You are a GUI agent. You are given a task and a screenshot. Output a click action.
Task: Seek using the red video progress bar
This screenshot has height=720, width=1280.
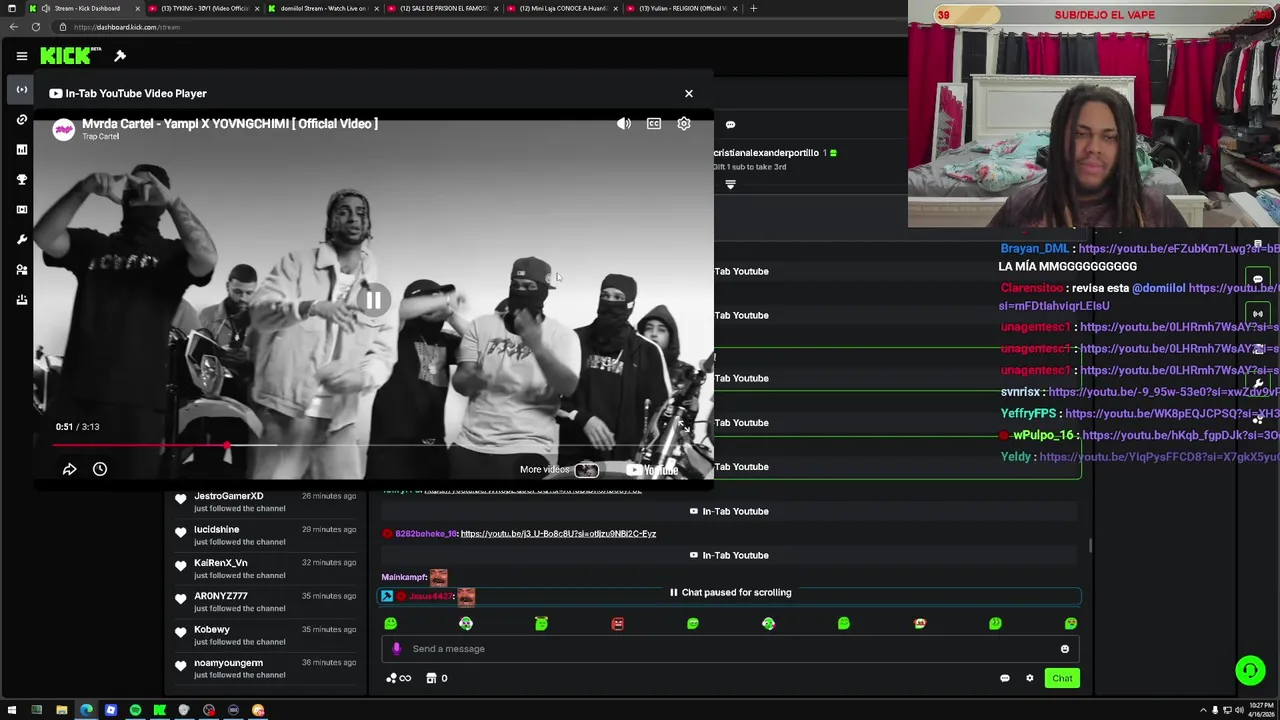coord(372,445)
